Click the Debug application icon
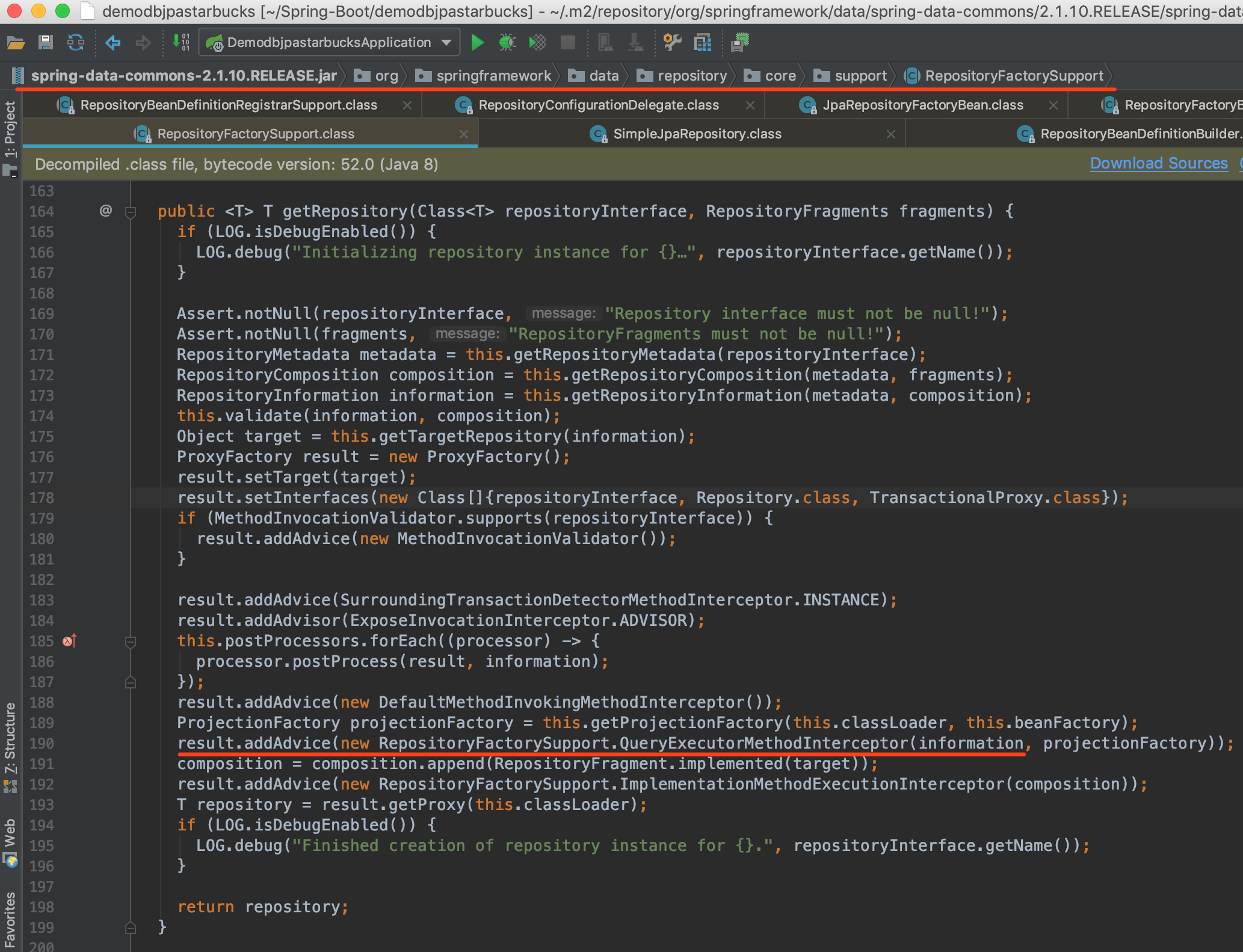Screen dimensions: 1243x952 pyautogui.click(x=508, y=43)
